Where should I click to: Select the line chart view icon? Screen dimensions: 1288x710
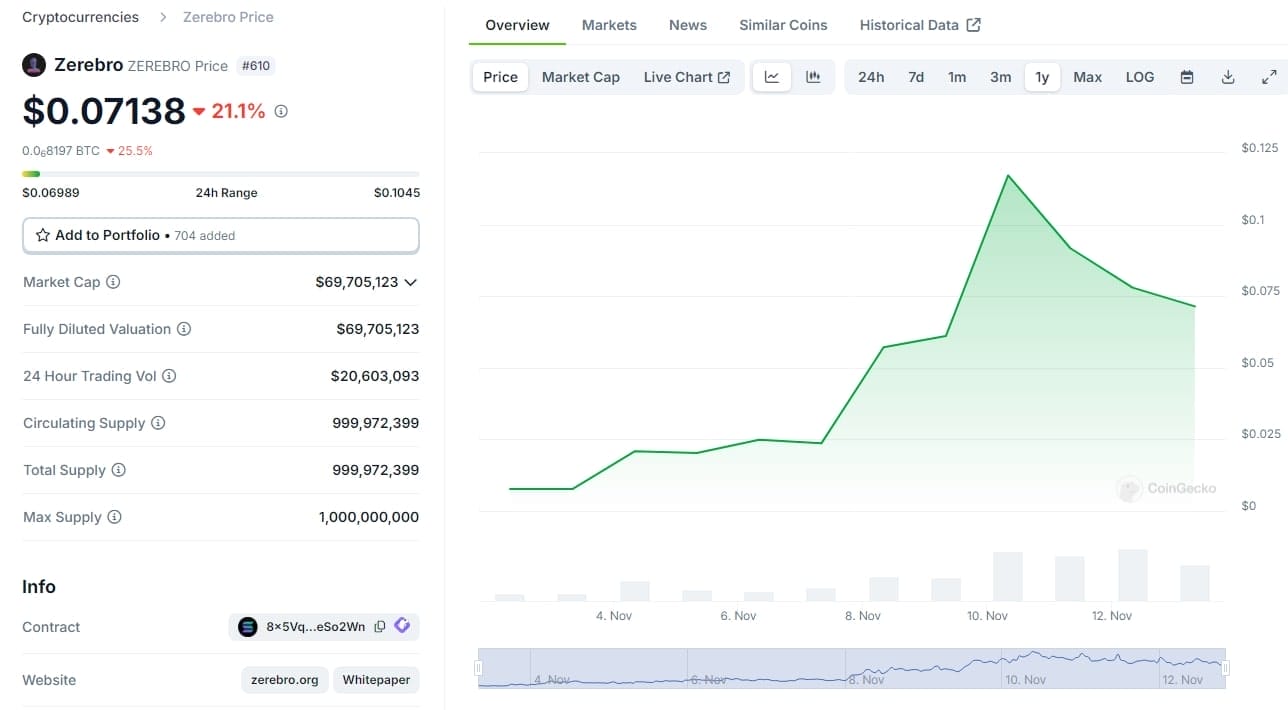coord(772,77)
